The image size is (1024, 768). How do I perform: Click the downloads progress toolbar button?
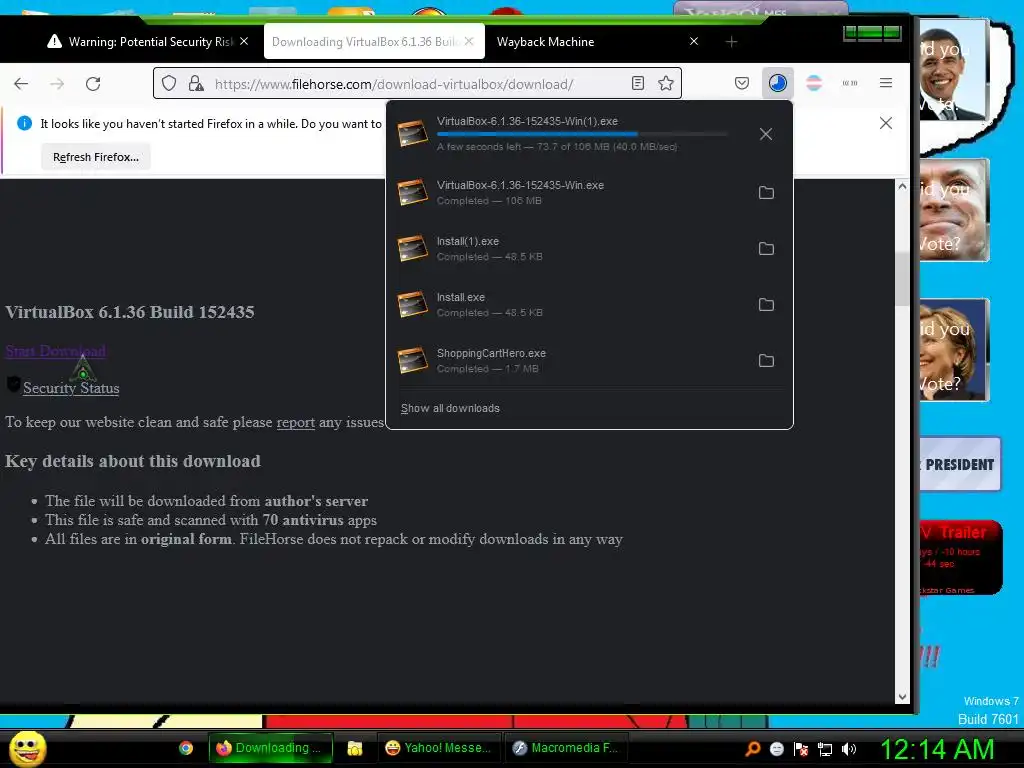777,83
